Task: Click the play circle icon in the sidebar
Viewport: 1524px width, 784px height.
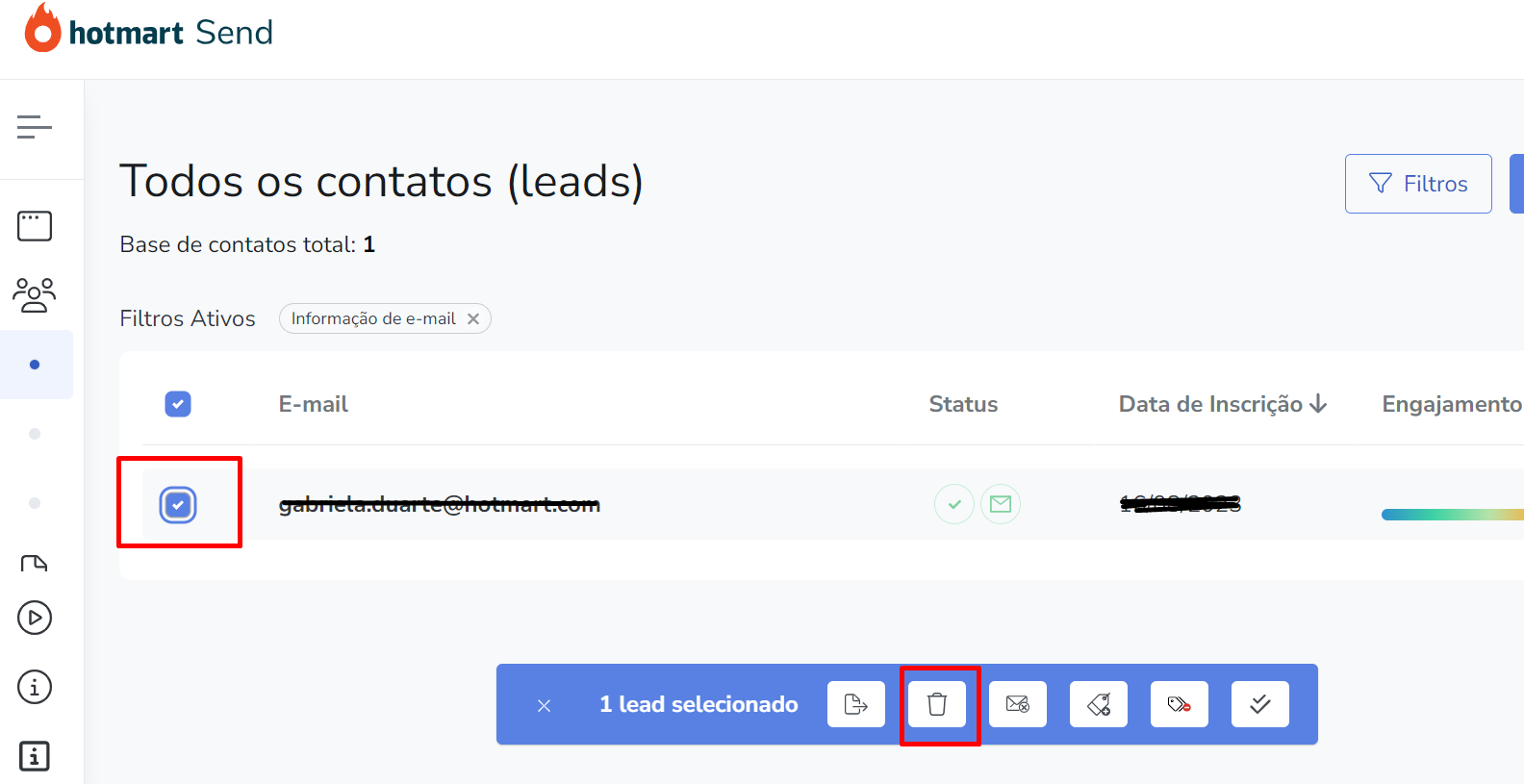Action: coord(35,618)
